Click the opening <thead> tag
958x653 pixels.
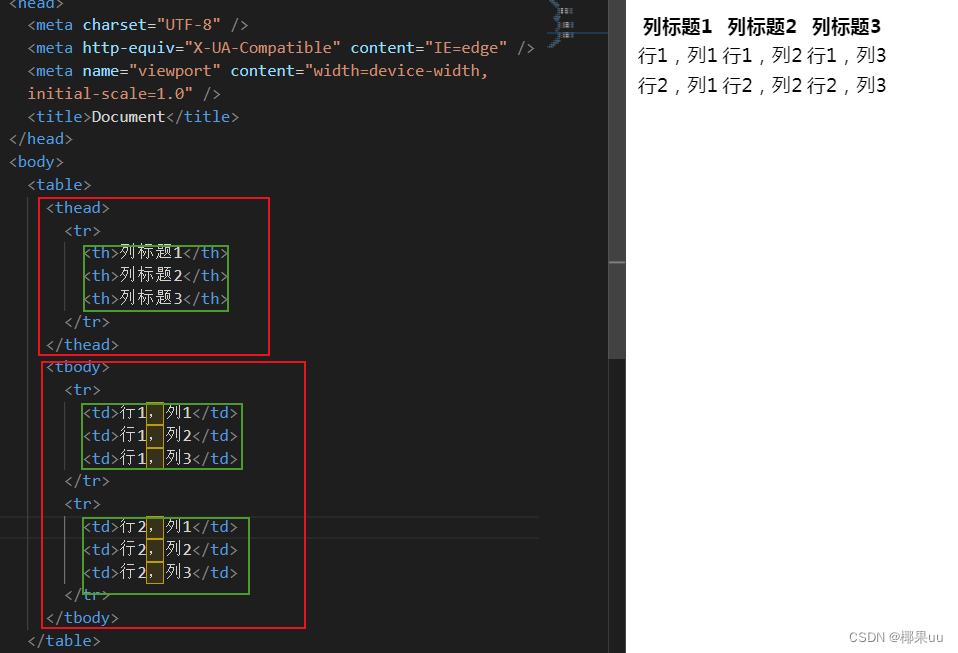78,208
